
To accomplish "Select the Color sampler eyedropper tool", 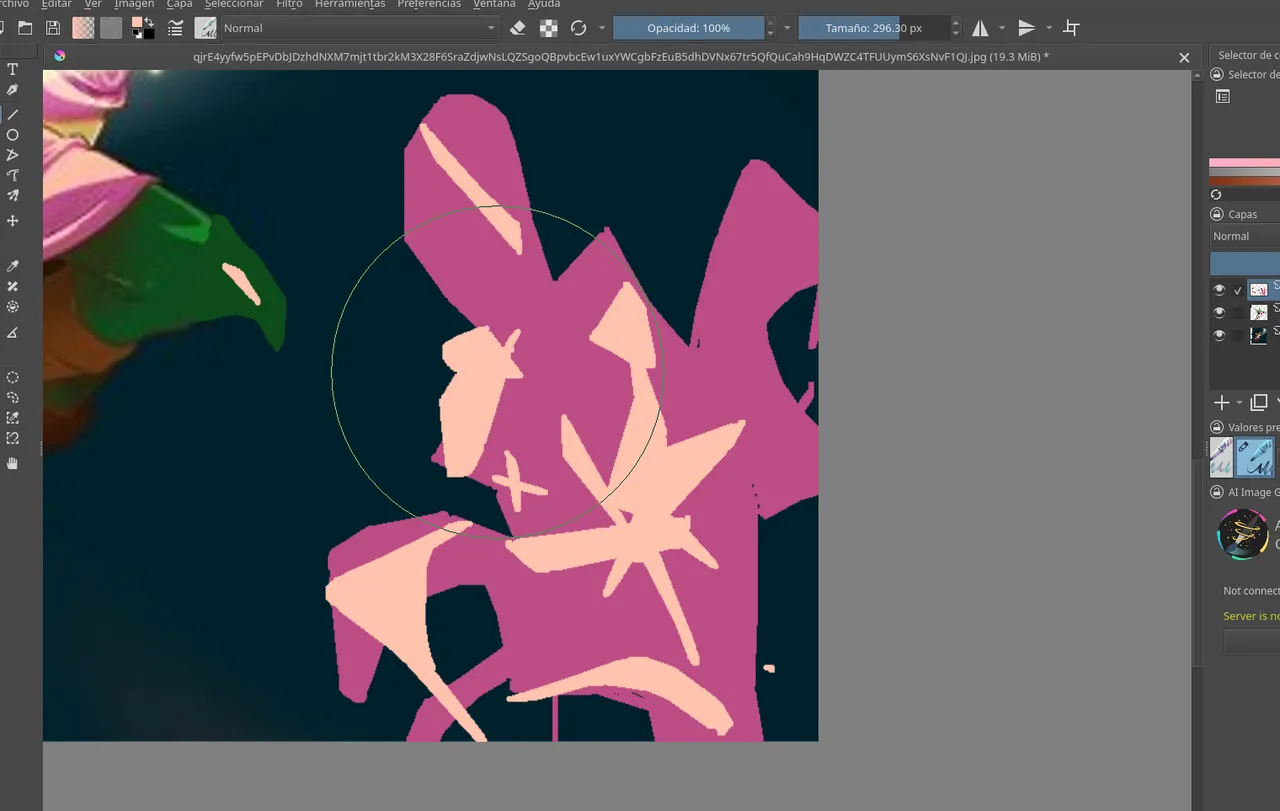I will pos(13,266).
